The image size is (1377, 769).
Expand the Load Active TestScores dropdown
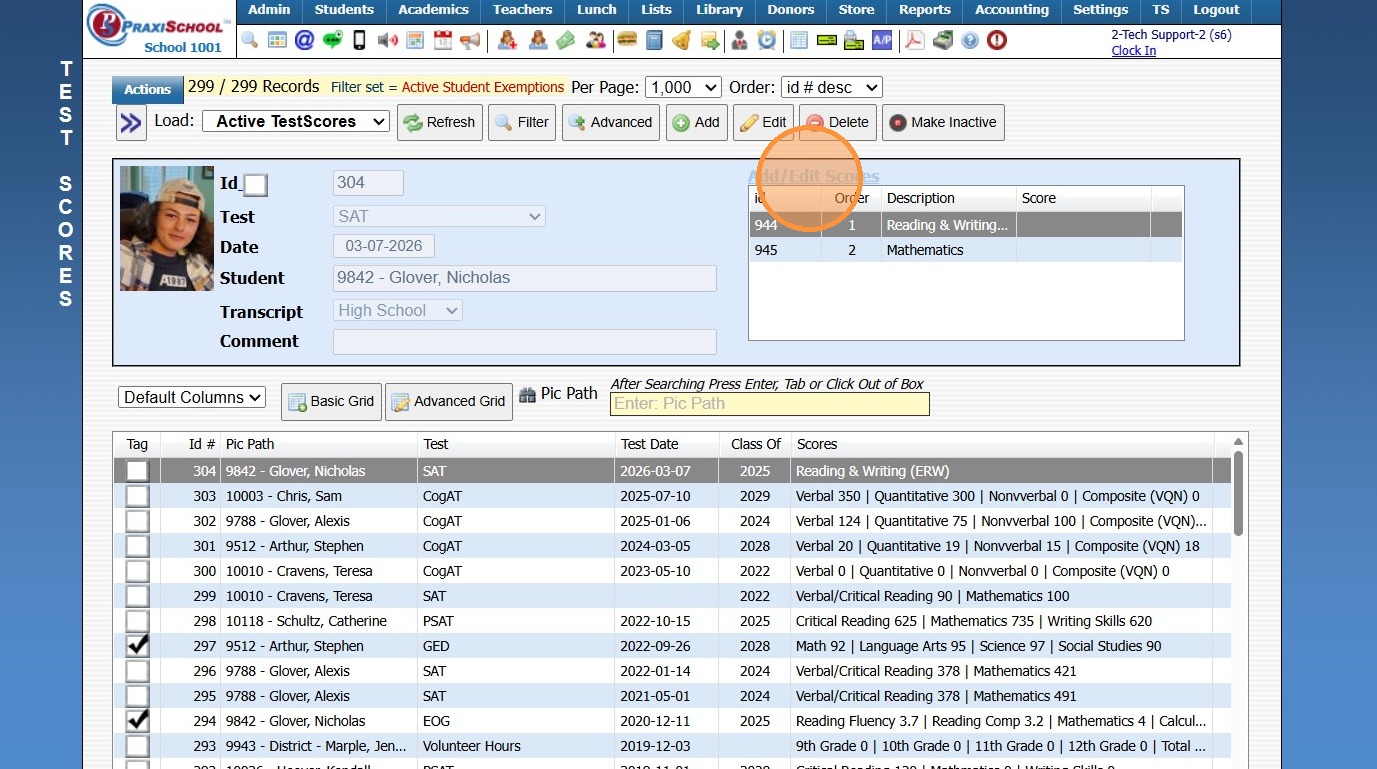[296, 122]
